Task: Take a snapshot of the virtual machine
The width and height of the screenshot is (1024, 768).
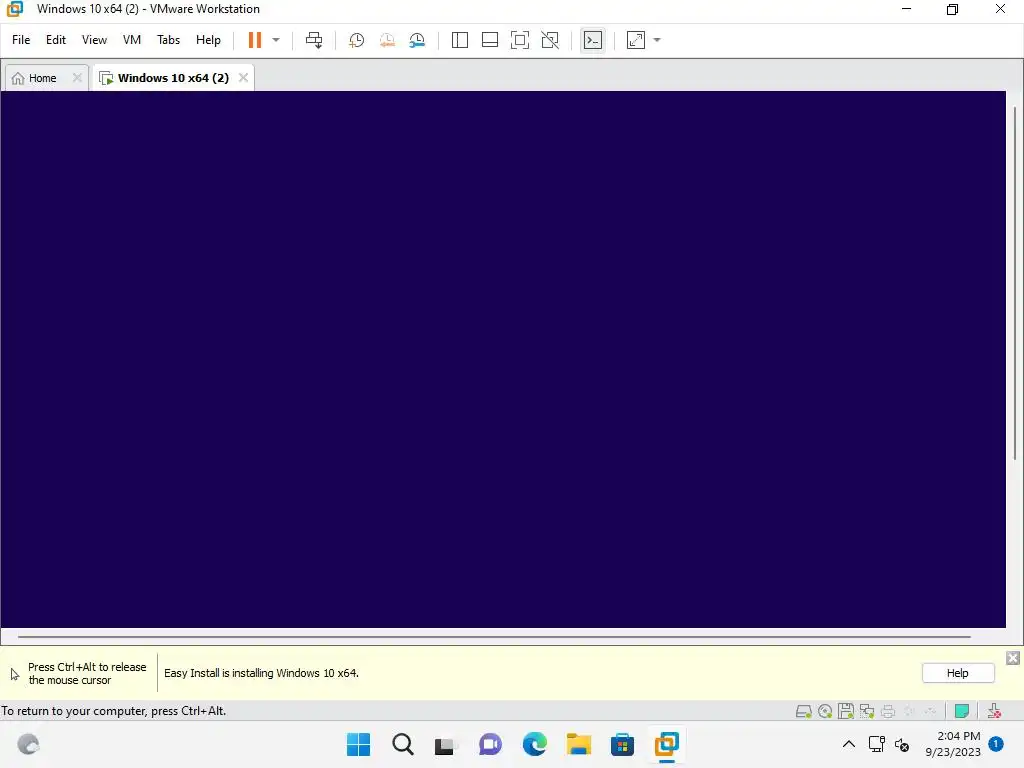Action: tap(357, 40)
